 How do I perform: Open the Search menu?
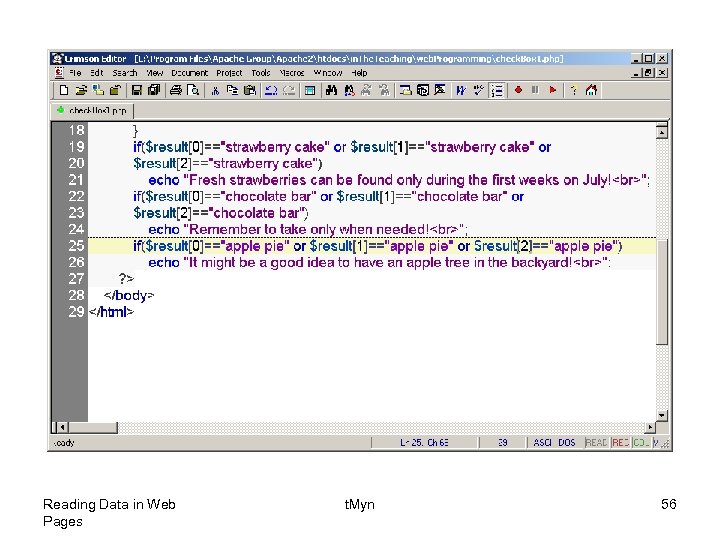pos(125,73)
